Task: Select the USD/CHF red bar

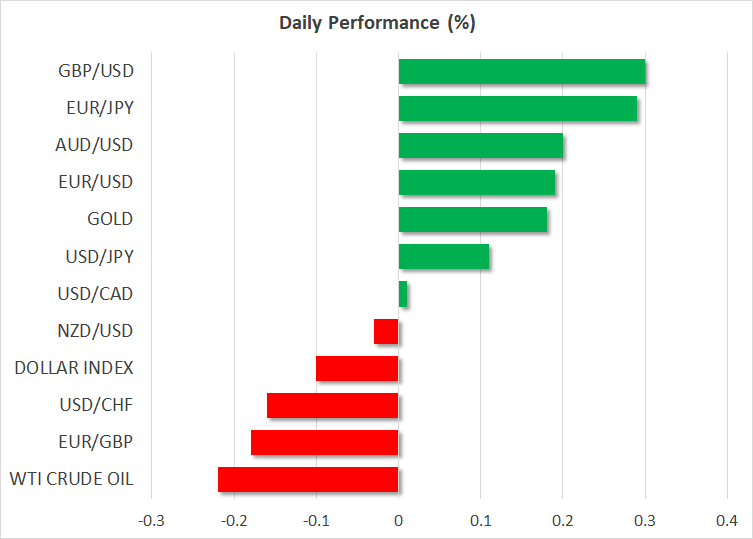Action: [x=332, y=405]
